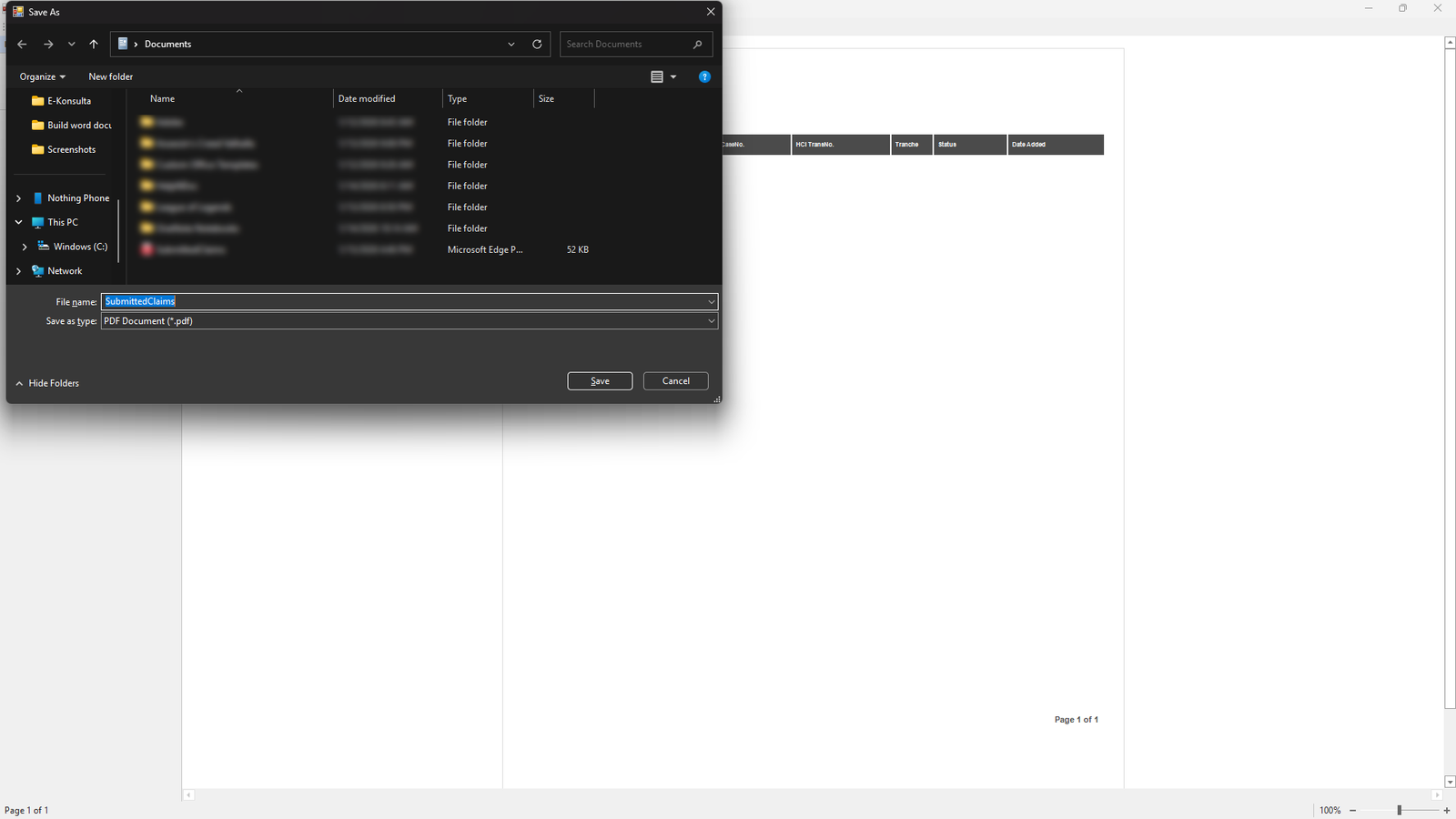Refresh the Documents folder listing
Image resolution: width=1456 pixels, height=819 pixels.
pyautogui.click(x=537, y=44)
